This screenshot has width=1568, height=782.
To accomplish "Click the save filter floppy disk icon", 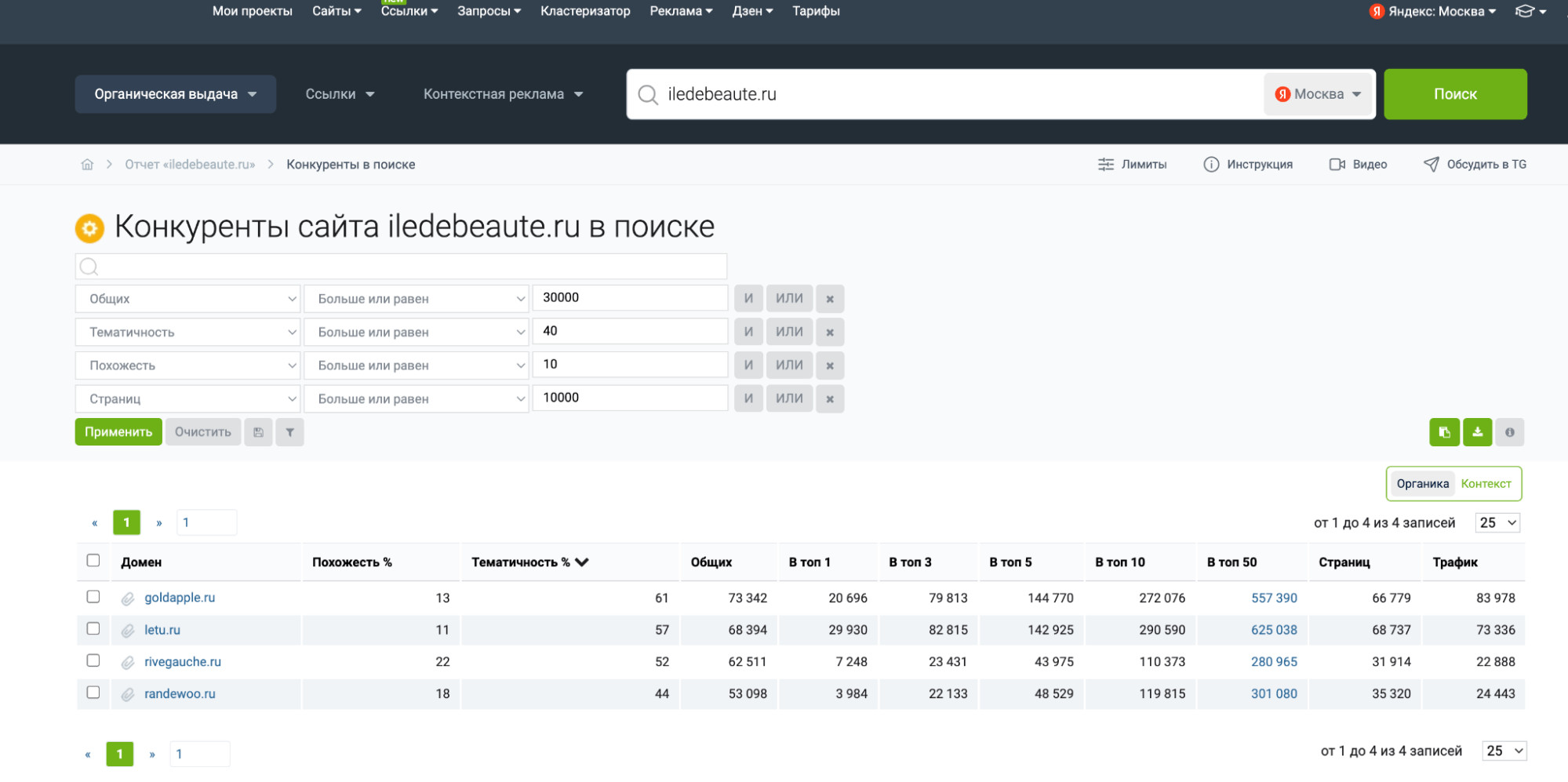I will click(x=258, y=432).
